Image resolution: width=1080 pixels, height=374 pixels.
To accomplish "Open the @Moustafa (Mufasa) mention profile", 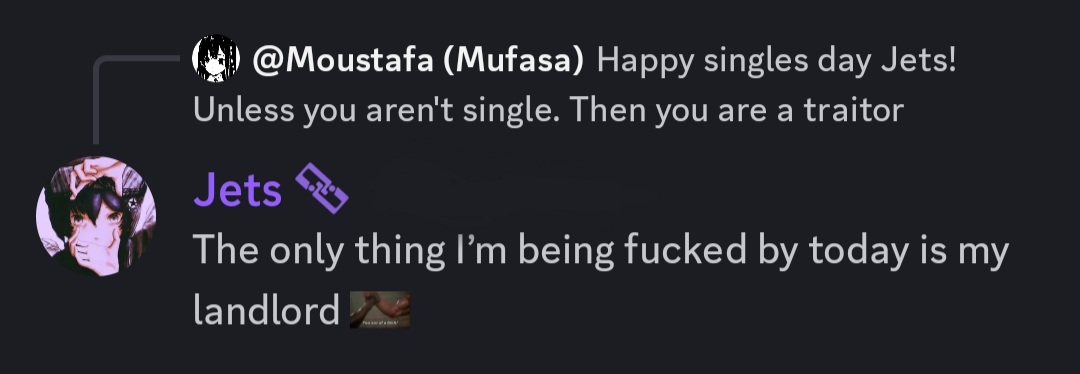I will click(418, 61).
